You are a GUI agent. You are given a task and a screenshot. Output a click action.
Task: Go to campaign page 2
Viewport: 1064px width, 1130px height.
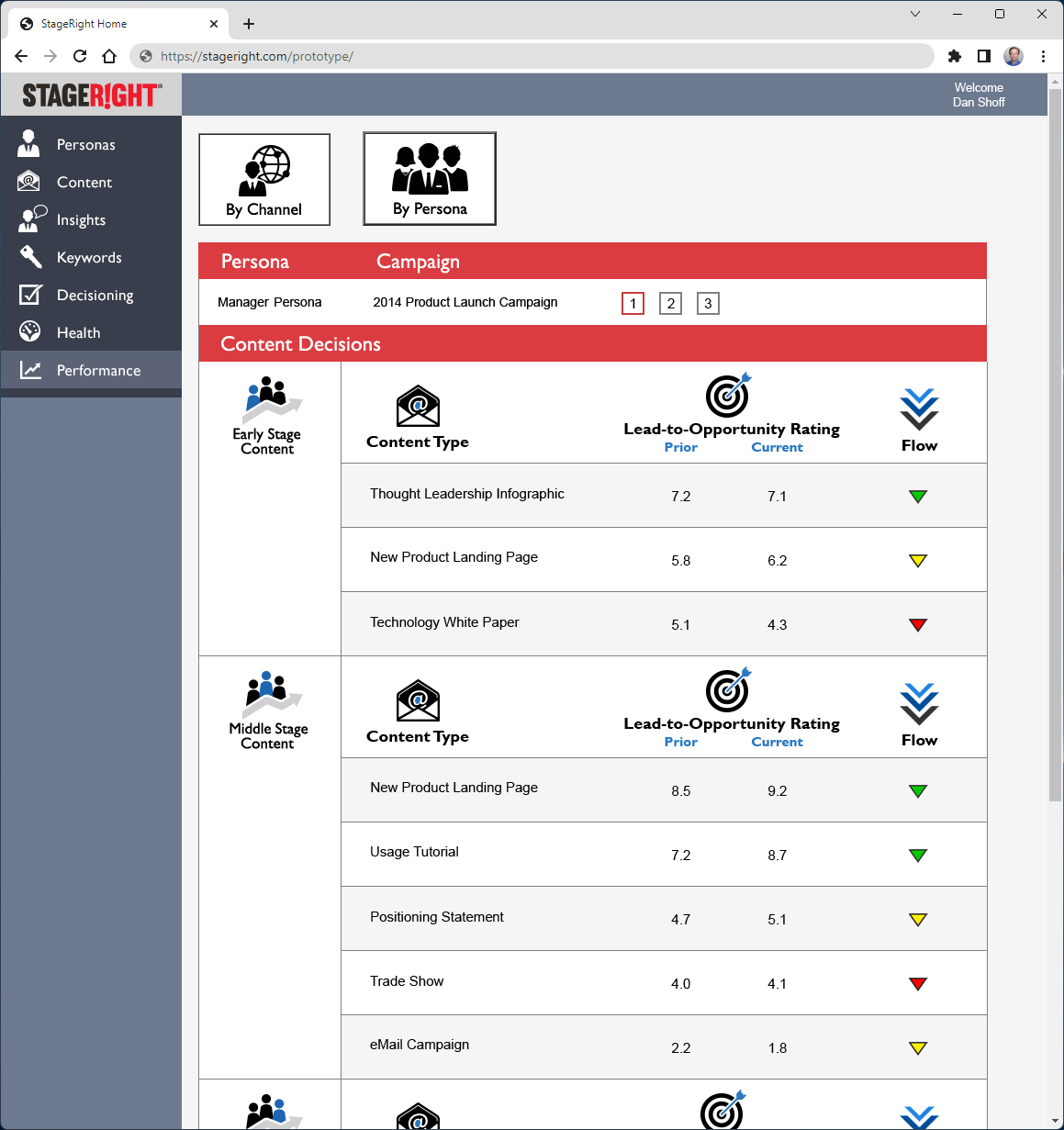[671, 304]
